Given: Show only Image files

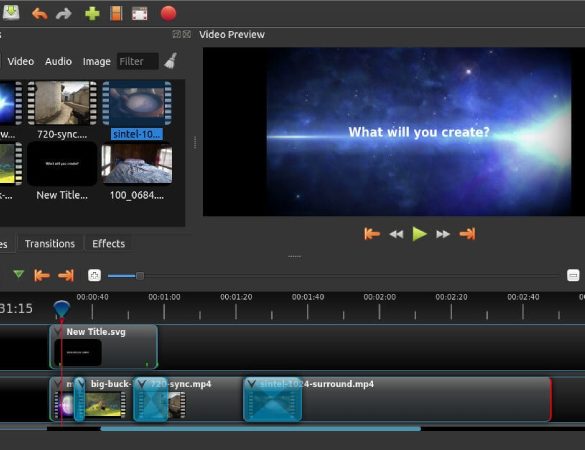Looking at the screenshot, I should (97, 61).
